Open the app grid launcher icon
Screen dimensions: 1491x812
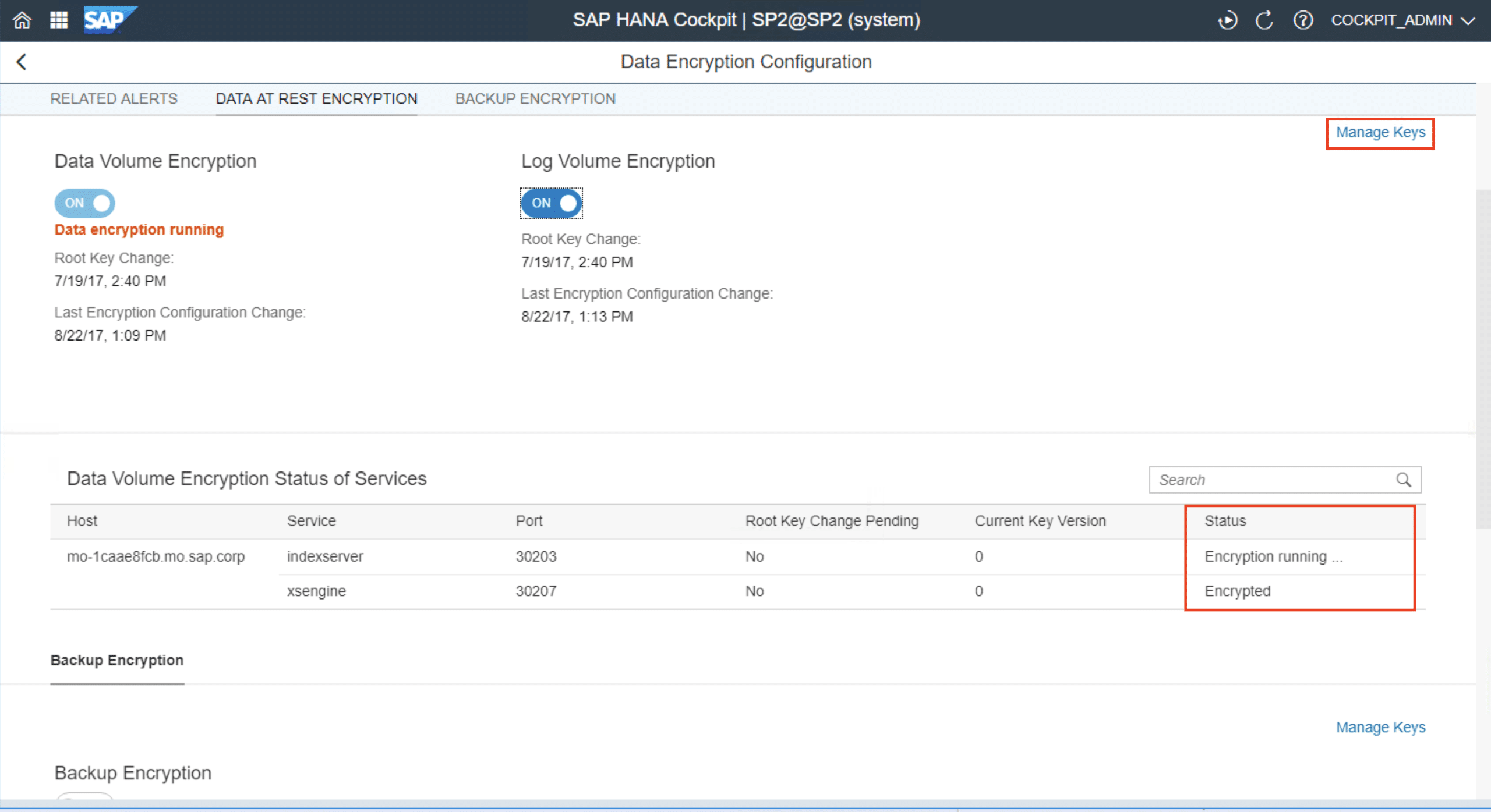(59, 20)
